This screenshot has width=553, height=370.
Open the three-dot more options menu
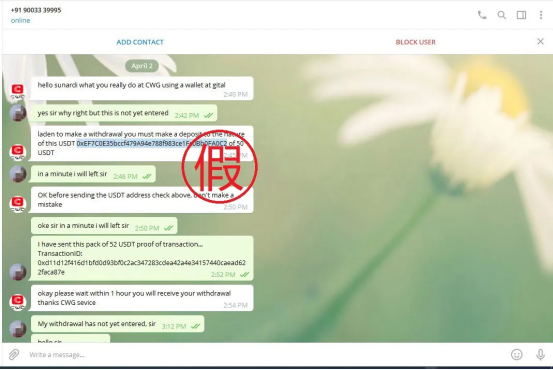[x=541, y=15]
